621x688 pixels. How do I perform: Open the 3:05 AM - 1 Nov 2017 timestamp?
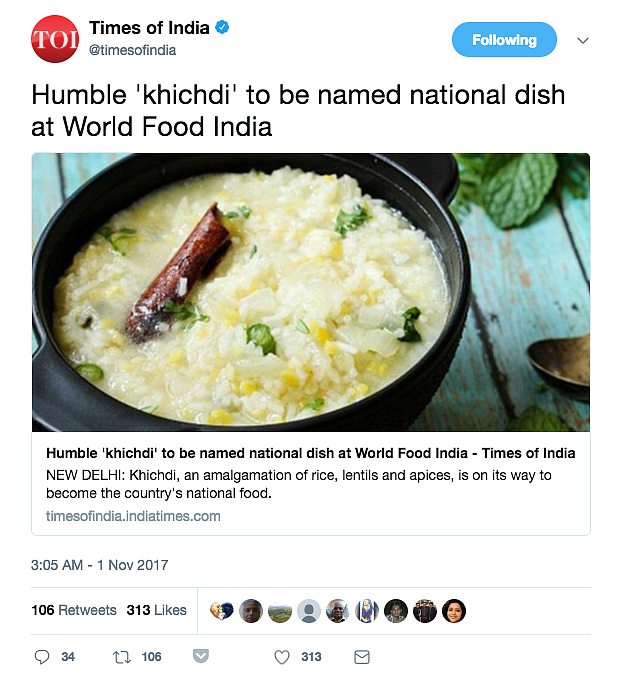point(100,565)
